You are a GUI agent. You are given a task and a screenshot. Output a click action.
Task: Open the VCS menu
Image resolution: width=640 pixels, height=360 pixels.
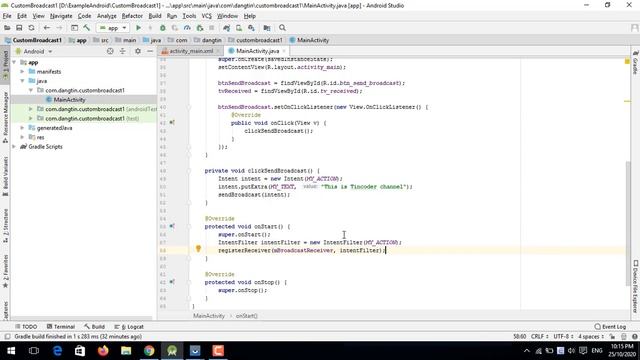[207, 16]
